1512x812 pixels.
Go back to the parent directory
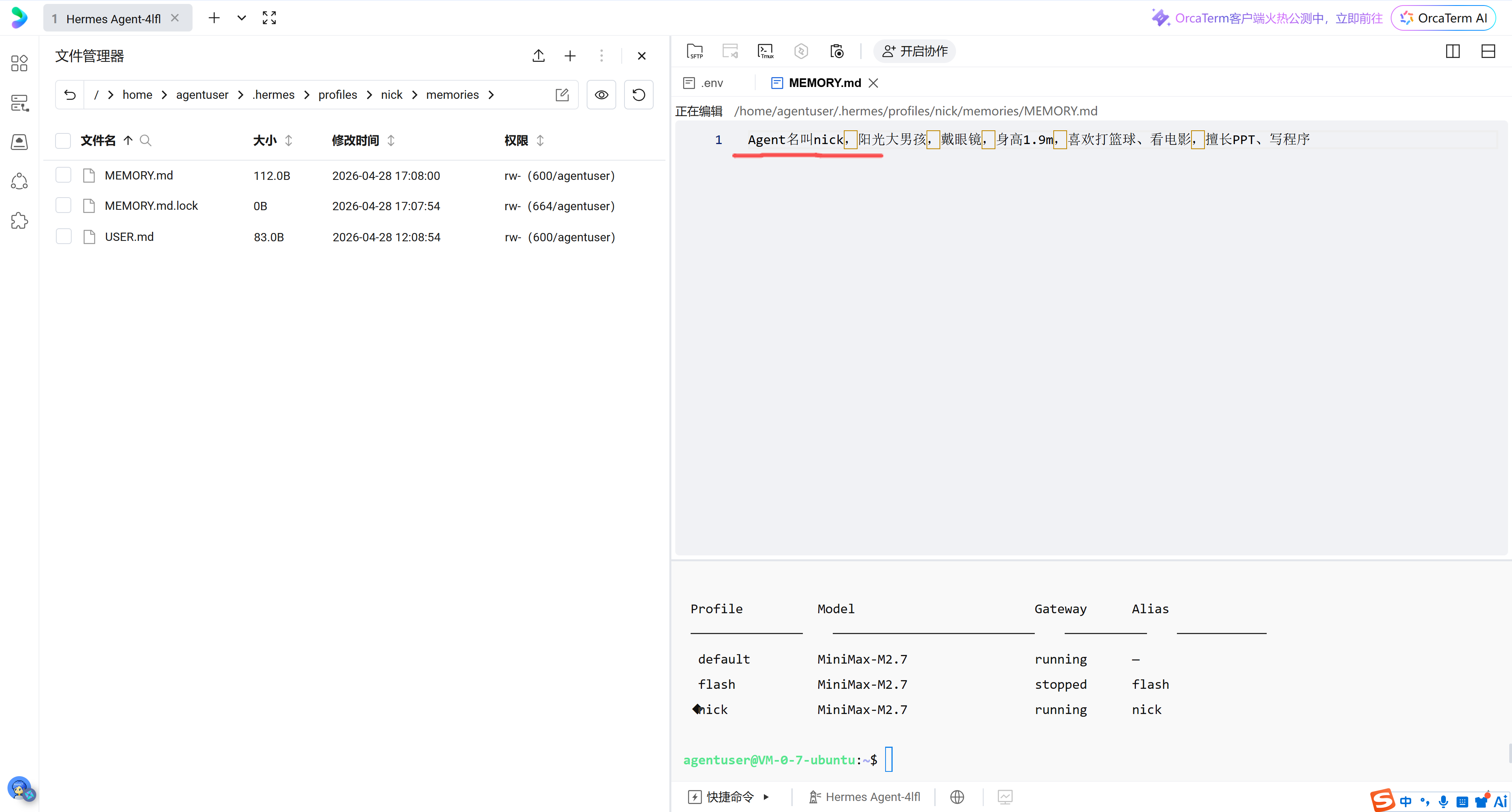[x=70, y=94]
